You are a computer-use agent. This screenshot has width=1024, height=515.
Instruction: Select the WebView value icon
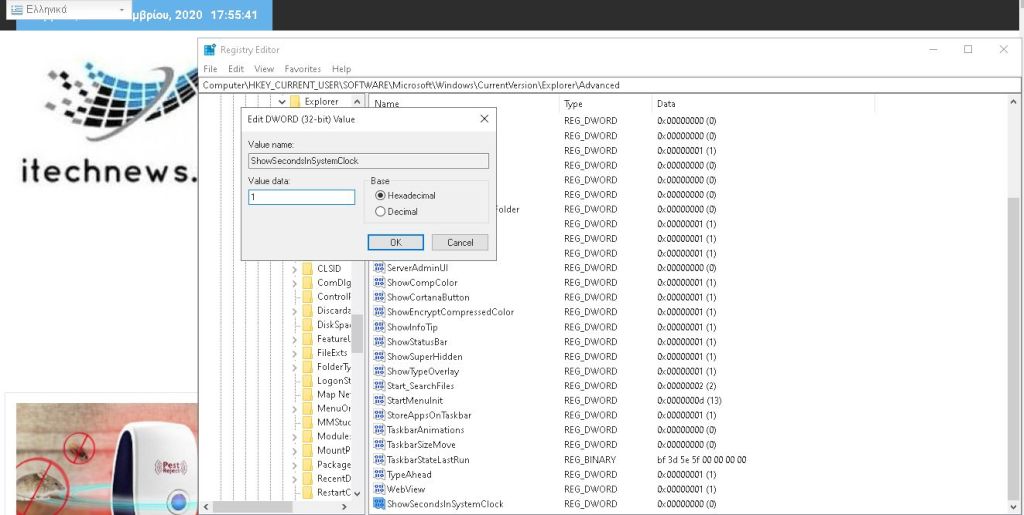pos(379,489)
